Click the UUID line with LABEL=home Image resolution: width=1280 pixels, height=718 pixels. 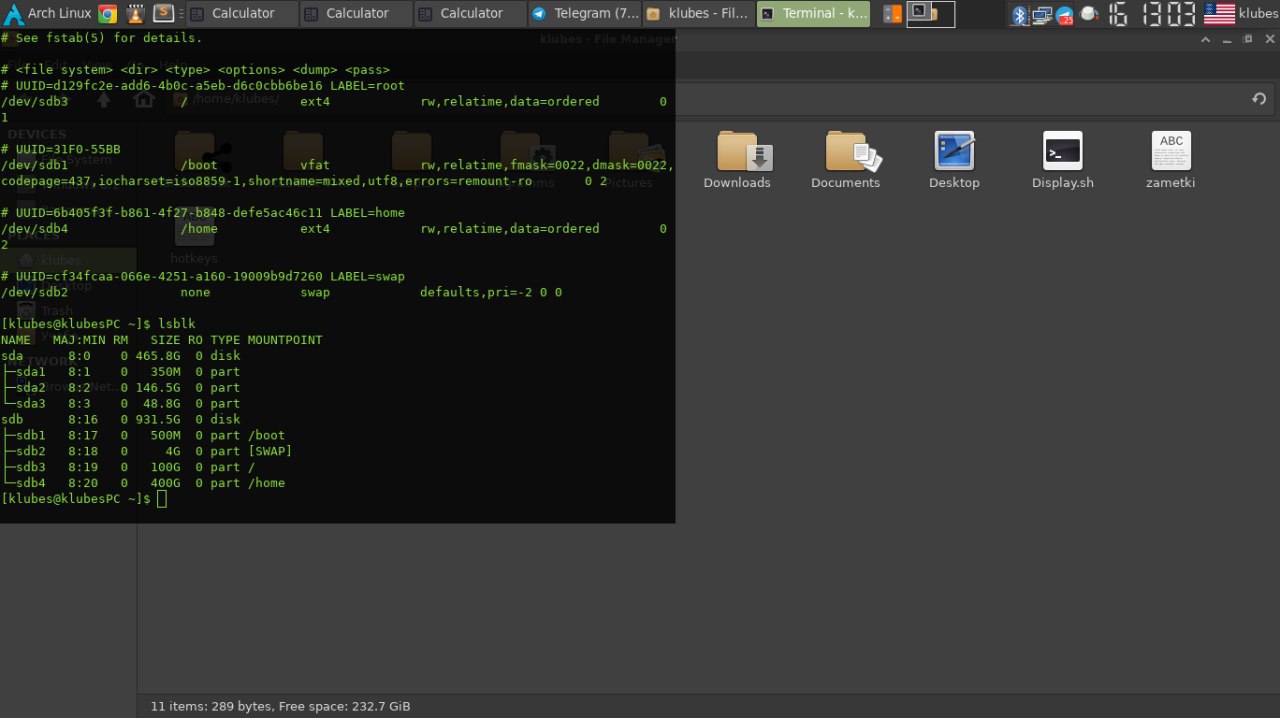click(203, 213)
